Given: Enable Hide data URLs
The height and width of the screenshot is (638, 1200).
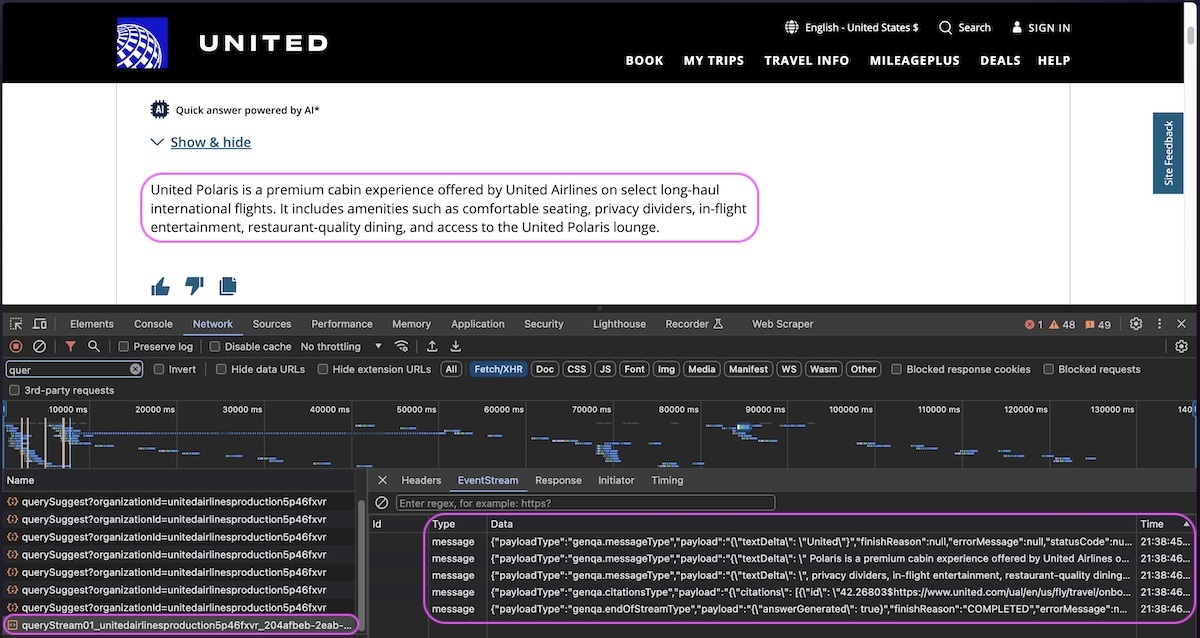Looking at the screenshot, I should click(x=222, y=369).
